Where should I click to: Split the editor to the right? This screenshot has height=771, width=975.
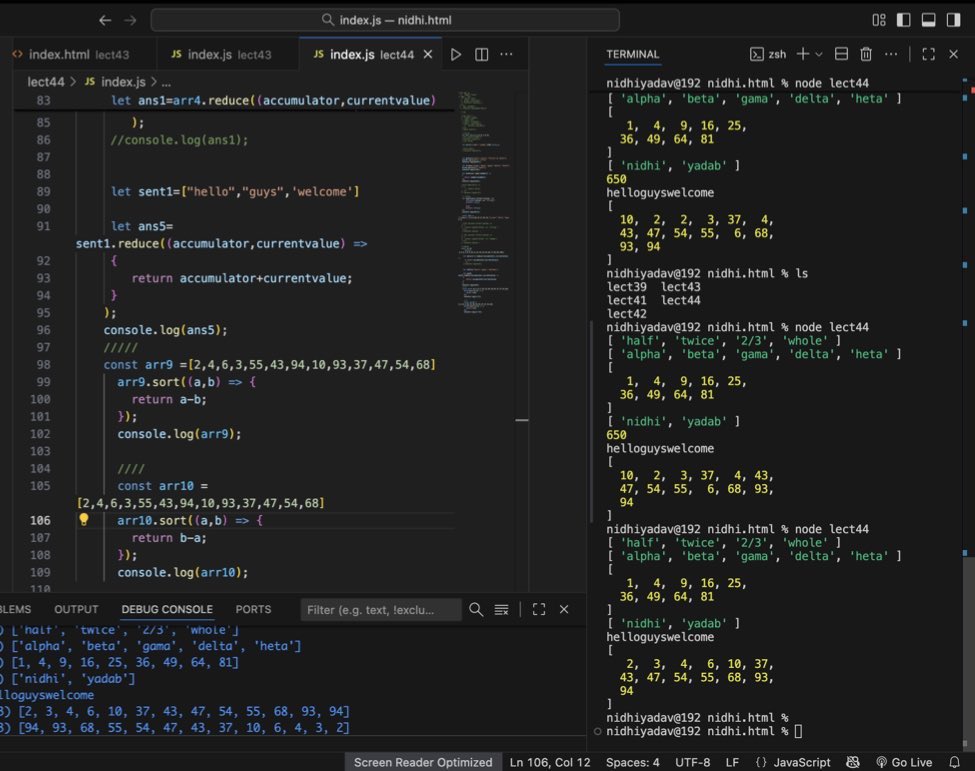481,55
